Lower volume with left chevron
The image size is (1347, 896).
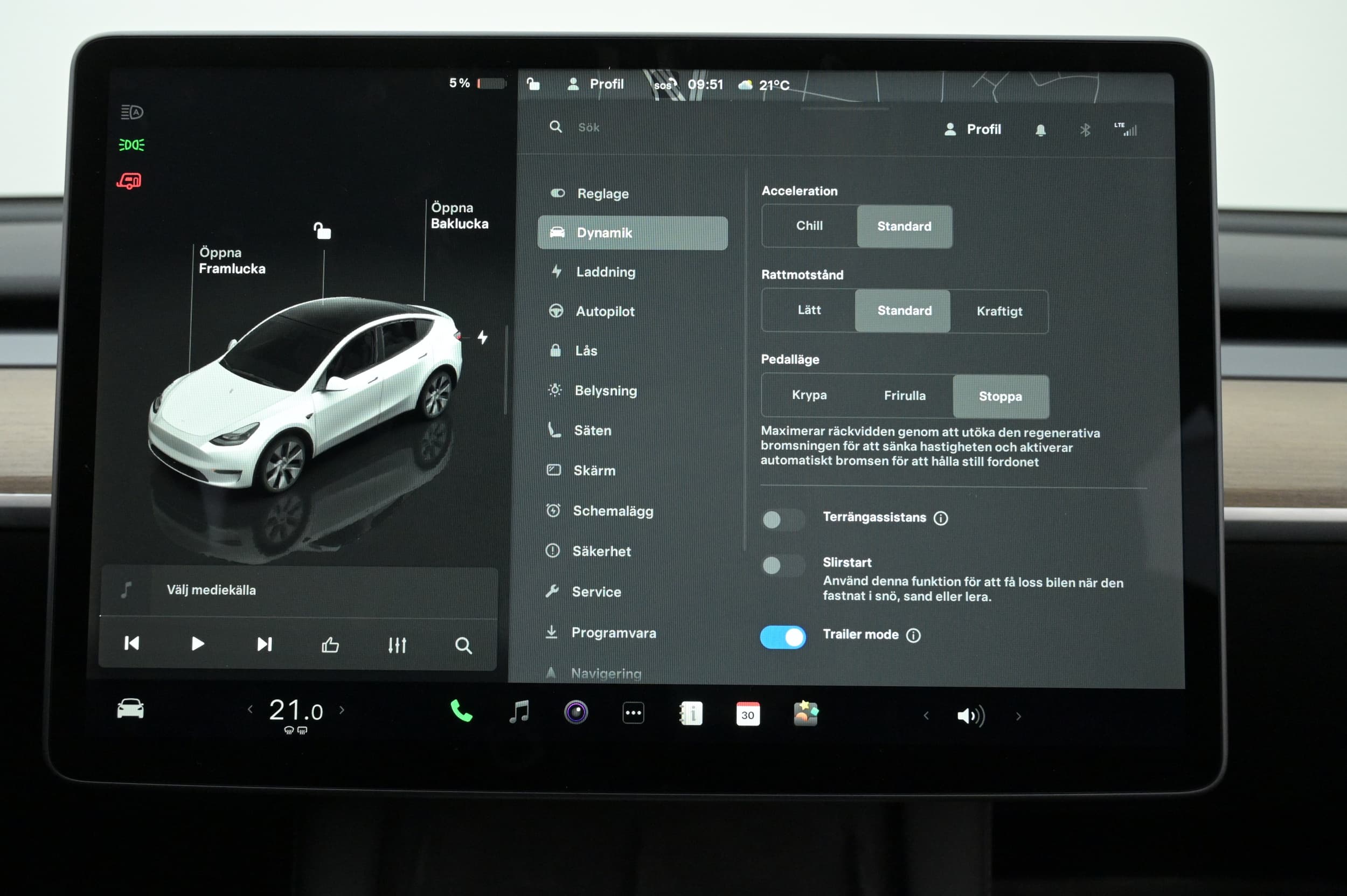click(x=926, y=716)
